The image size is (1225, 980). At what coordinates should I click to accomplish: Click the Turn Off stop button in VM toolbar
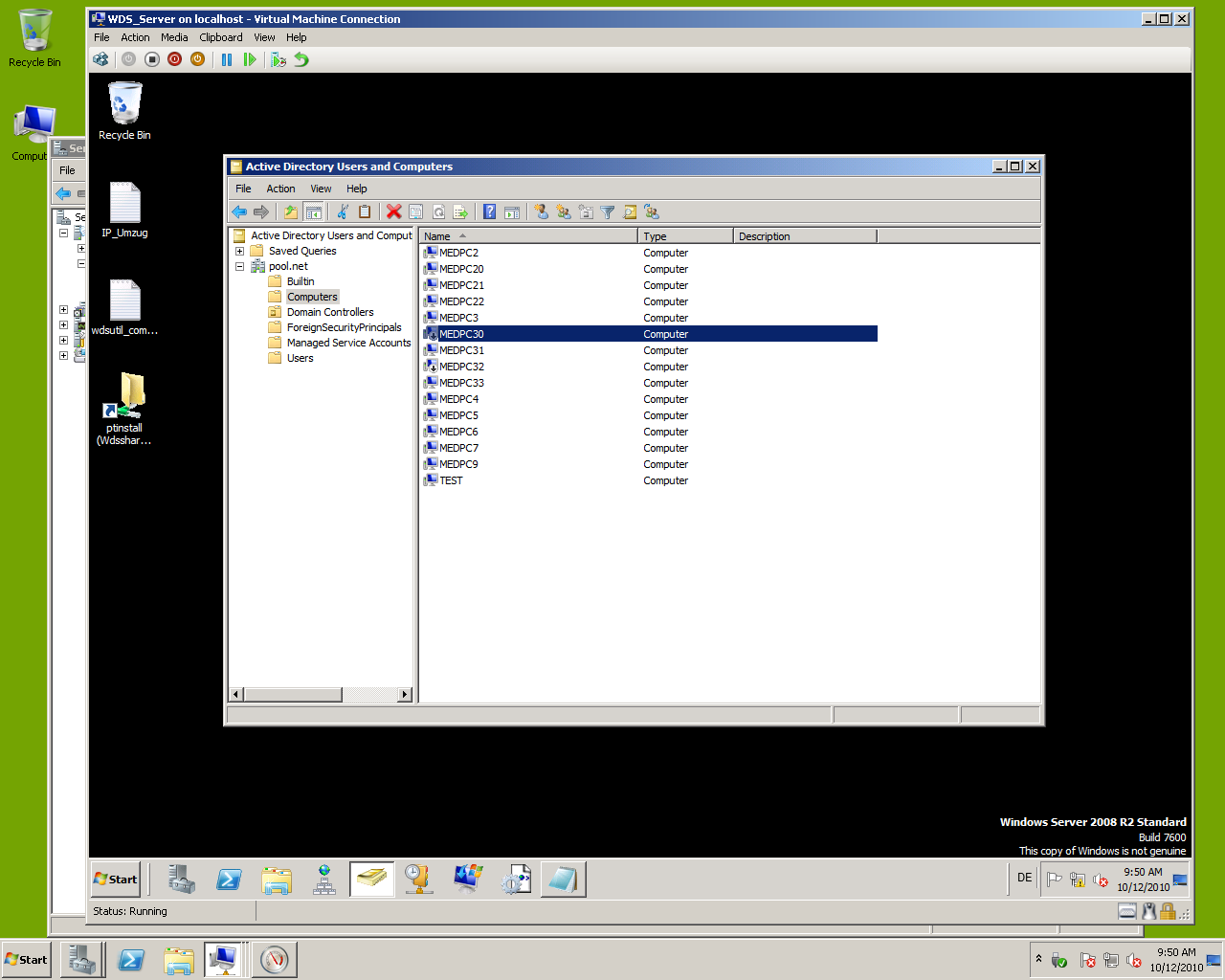[x=151, y=59]
